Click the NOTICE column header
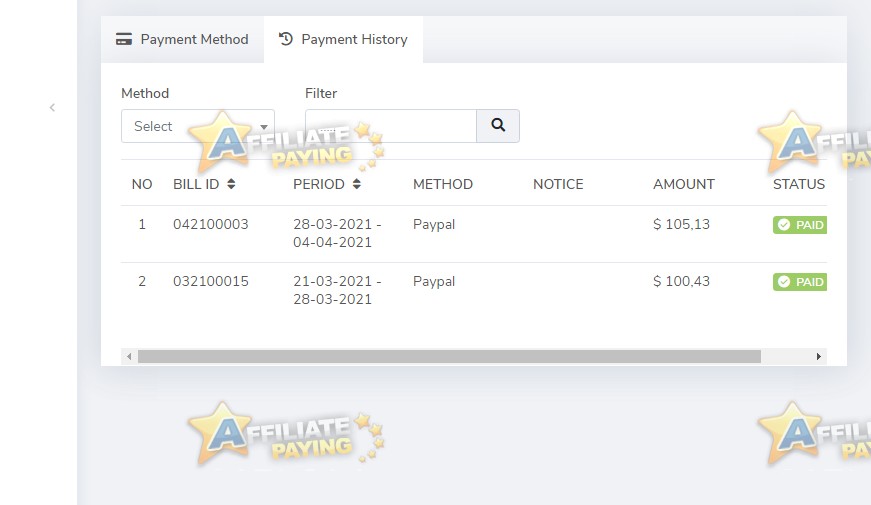Image resolution: width=871 pixels, height=505 pixels. (558, 184)
